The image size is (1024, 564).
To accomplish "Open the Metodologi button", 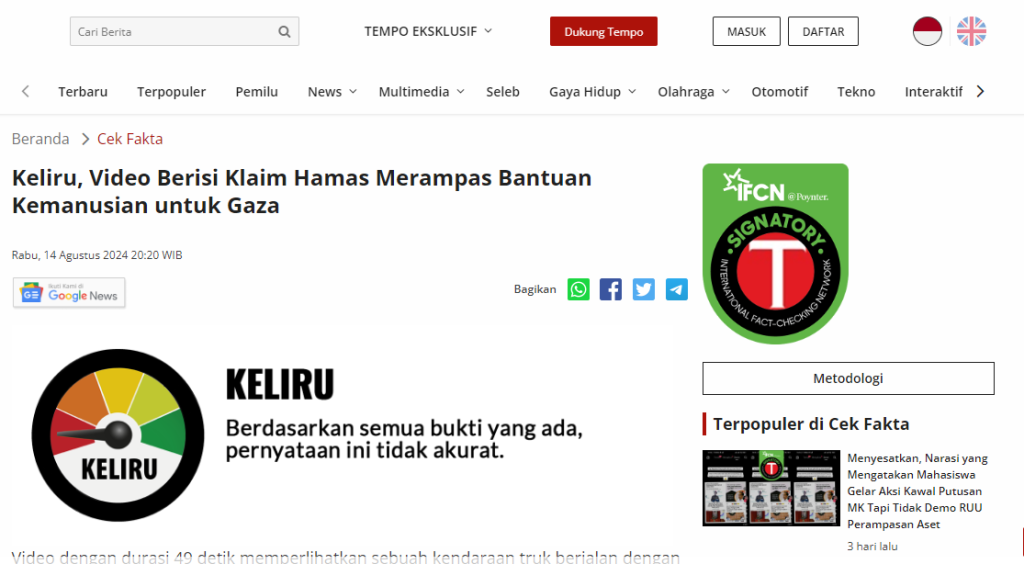I will tap(848, 379).
